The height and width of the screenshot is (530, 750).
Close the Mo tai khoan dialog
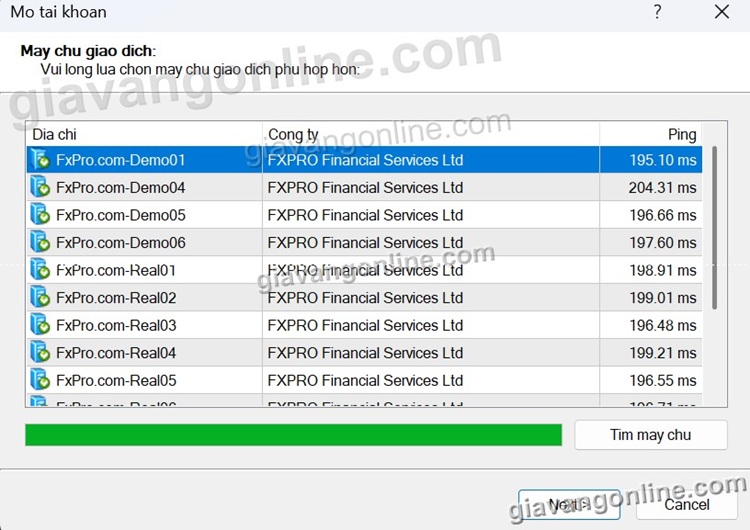[721, 13]
